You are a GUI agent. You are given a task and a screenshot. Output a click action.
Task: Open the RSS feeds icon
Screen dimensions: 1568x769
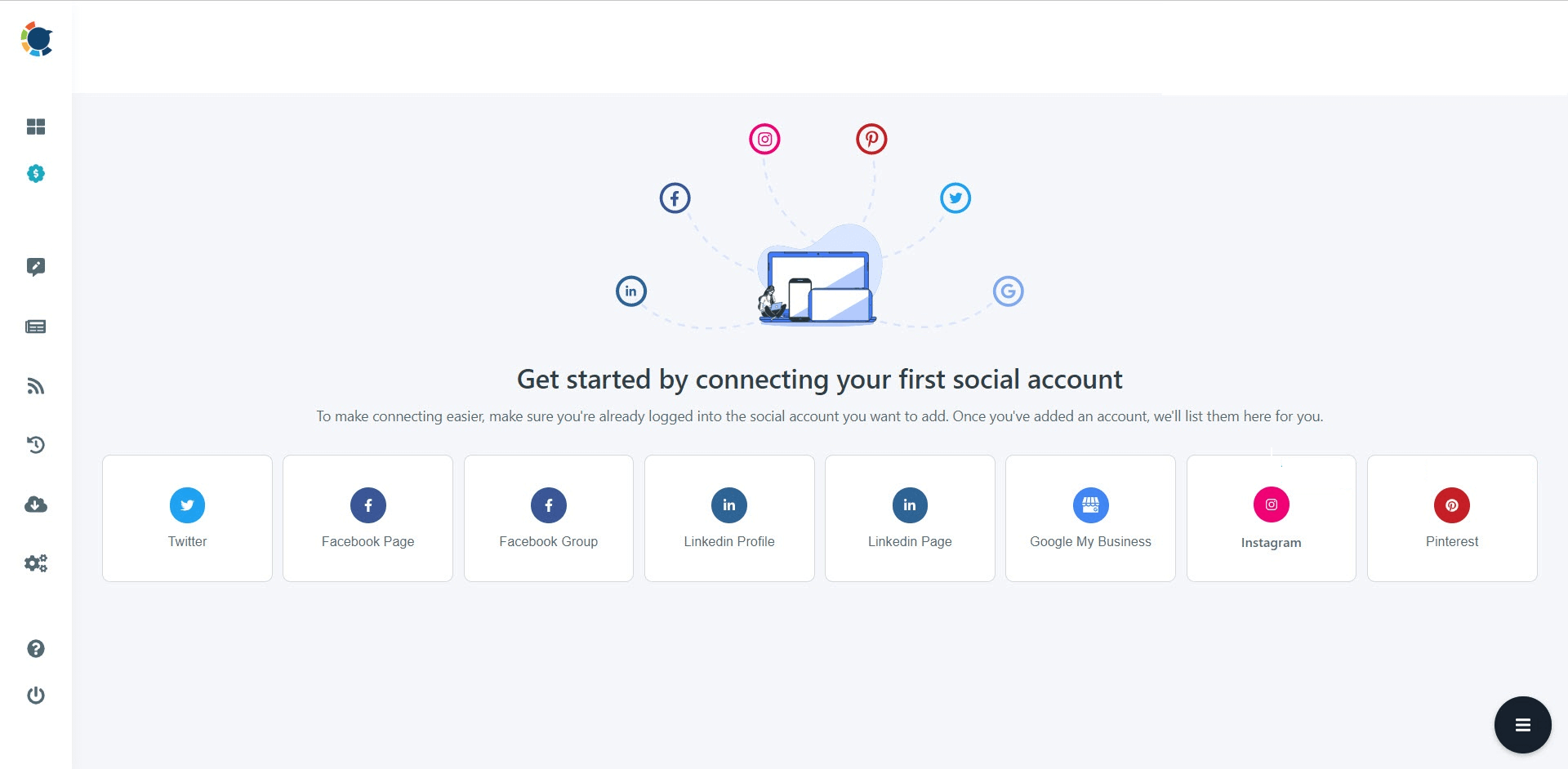36,385
